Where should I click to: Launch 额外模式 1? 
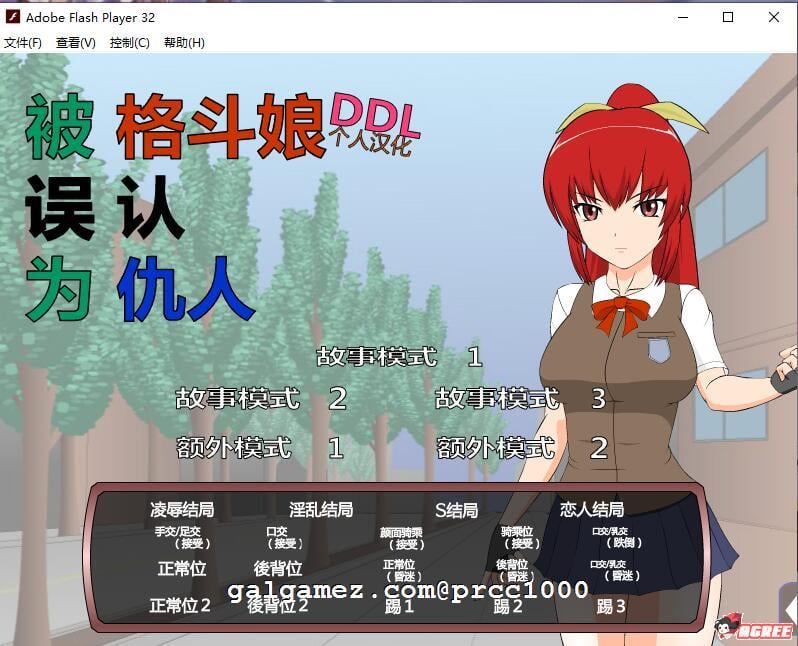tap(260, 447)
